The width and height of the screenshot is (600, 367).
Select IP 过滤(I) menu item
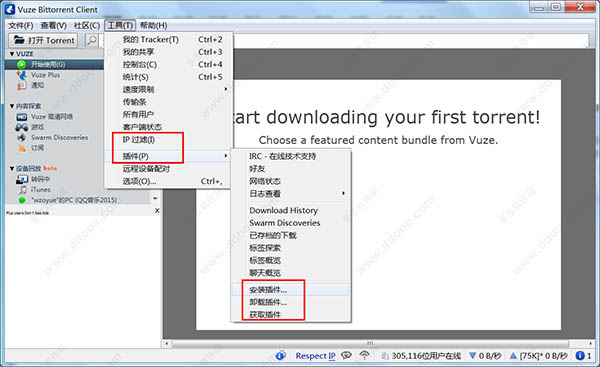(168, 140)
